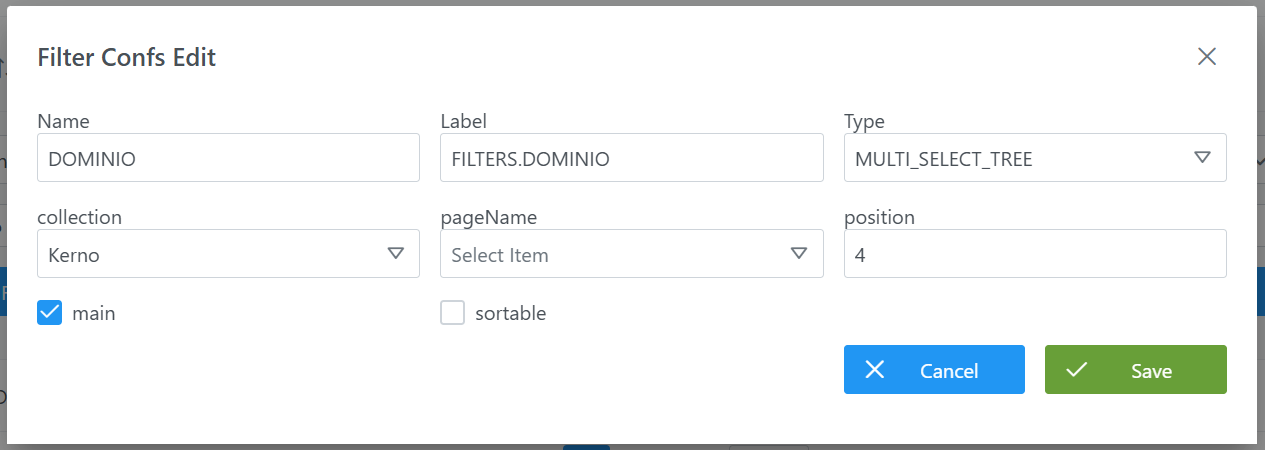Screen dimensions: 1265x450
Task: Save the filter configuration
Action: pyautogui.click(x=1135, y=370)
